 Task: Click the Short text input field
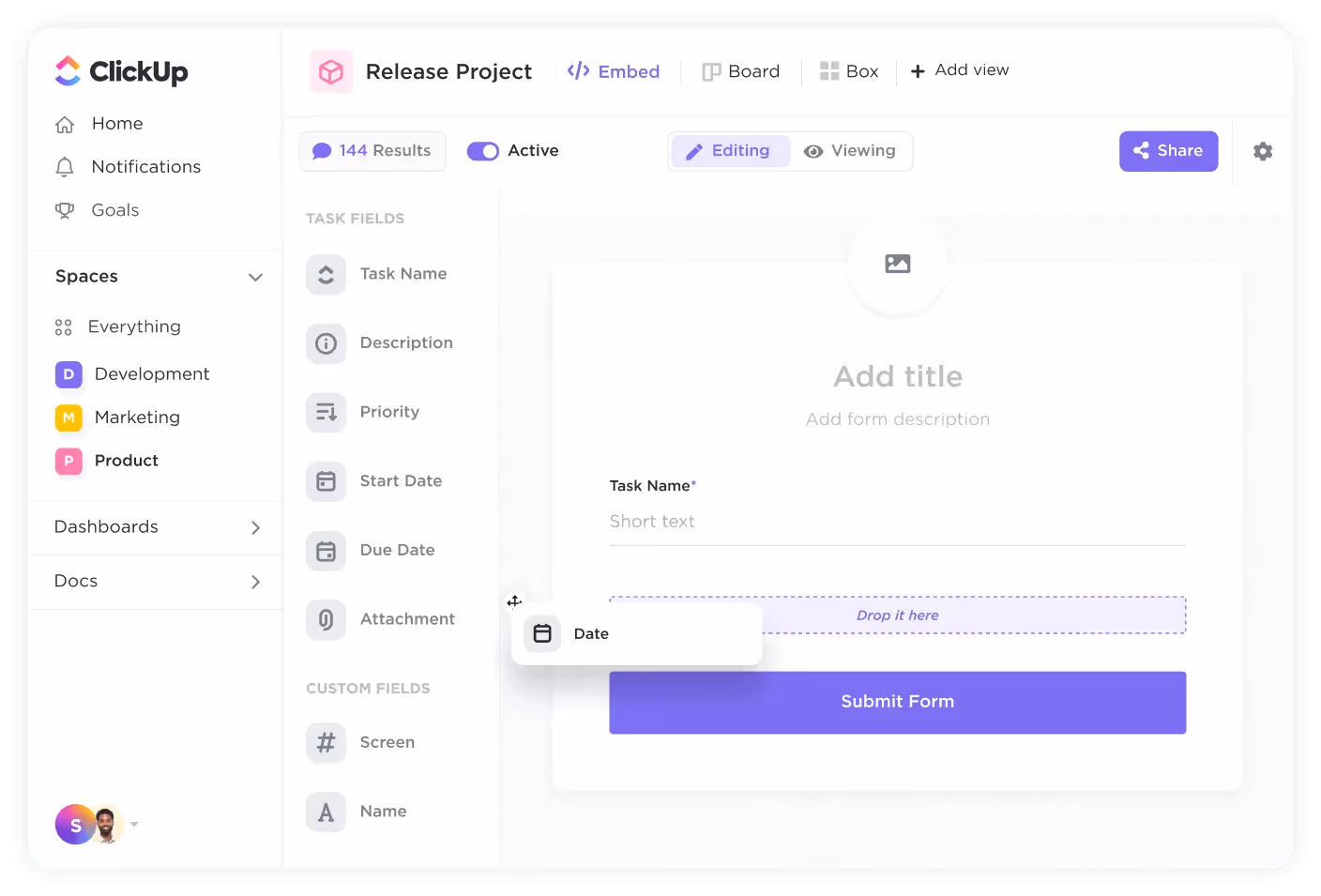point(898,523)
